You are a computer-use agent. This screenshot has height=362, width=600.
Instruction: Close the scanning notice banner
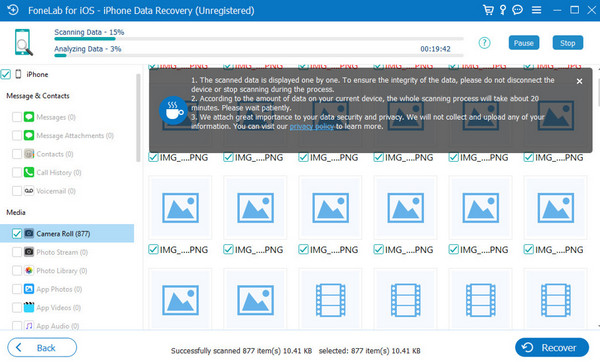point(579,81)
